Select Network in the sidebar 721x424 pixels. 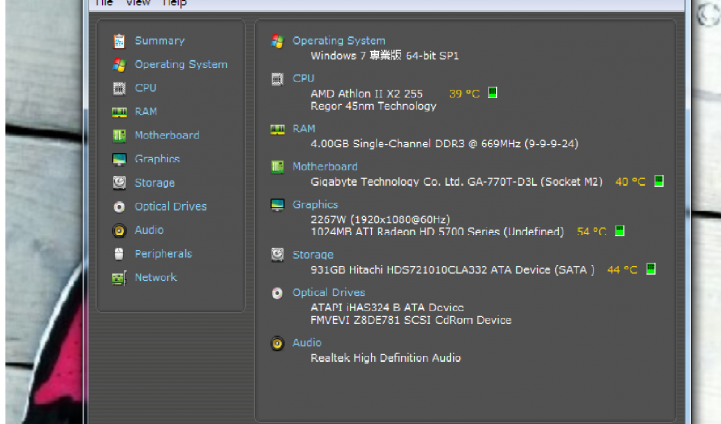coord(155,278)
